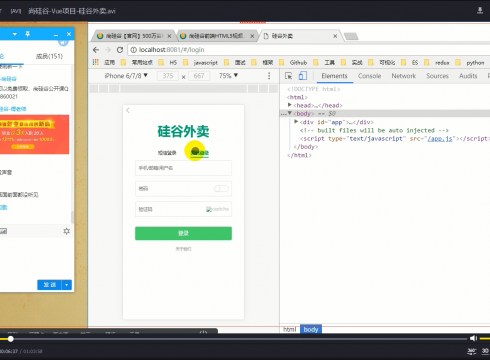Viewport: 490px width, 360px height.
Task: Open the iPhone 6/7/8 device dropdown
Action: point(126,76)
